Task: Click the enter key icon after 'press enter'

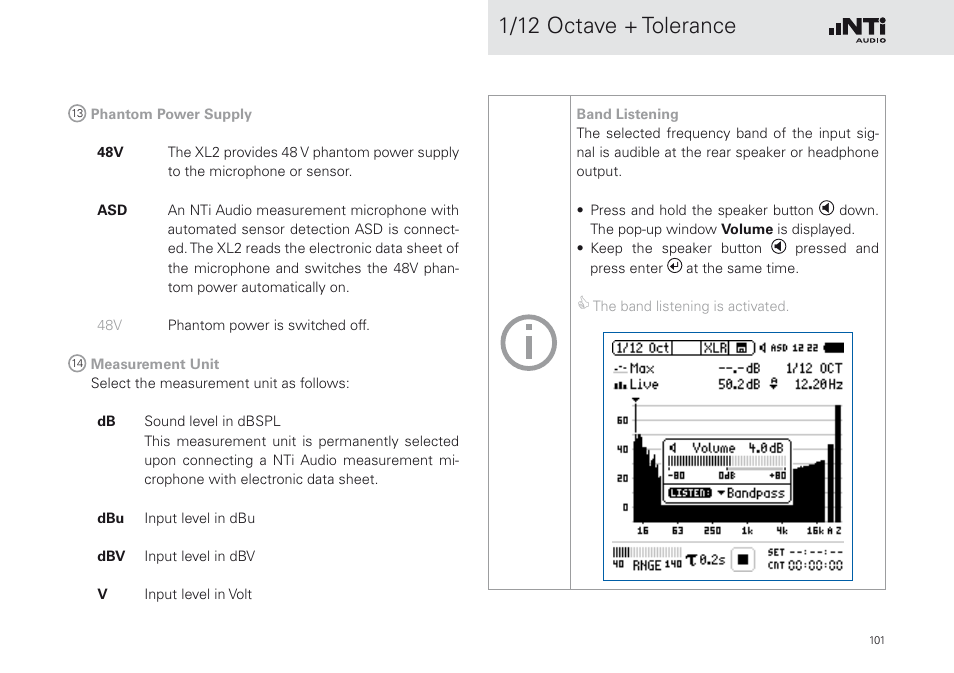Action: coord(674,266)
